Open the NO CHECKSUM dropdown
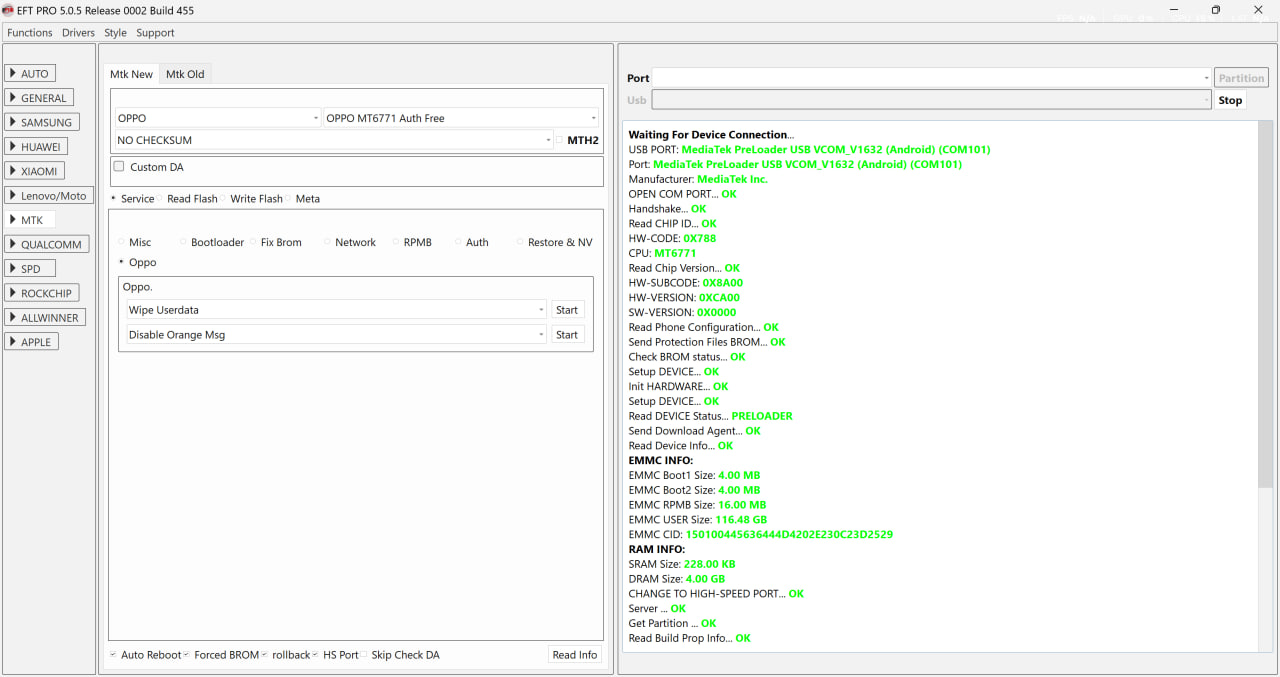The image size is (1280, 677). 334,140
